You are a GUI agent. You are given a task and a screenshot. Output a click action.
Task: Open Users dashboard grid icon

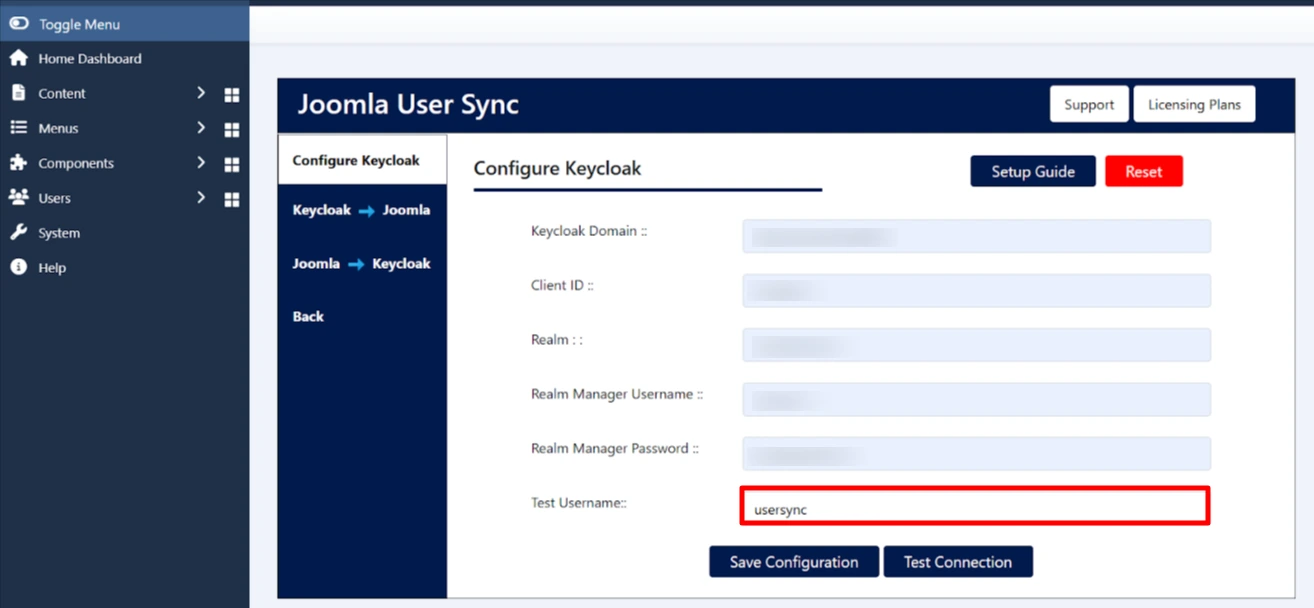click(232, 200)
